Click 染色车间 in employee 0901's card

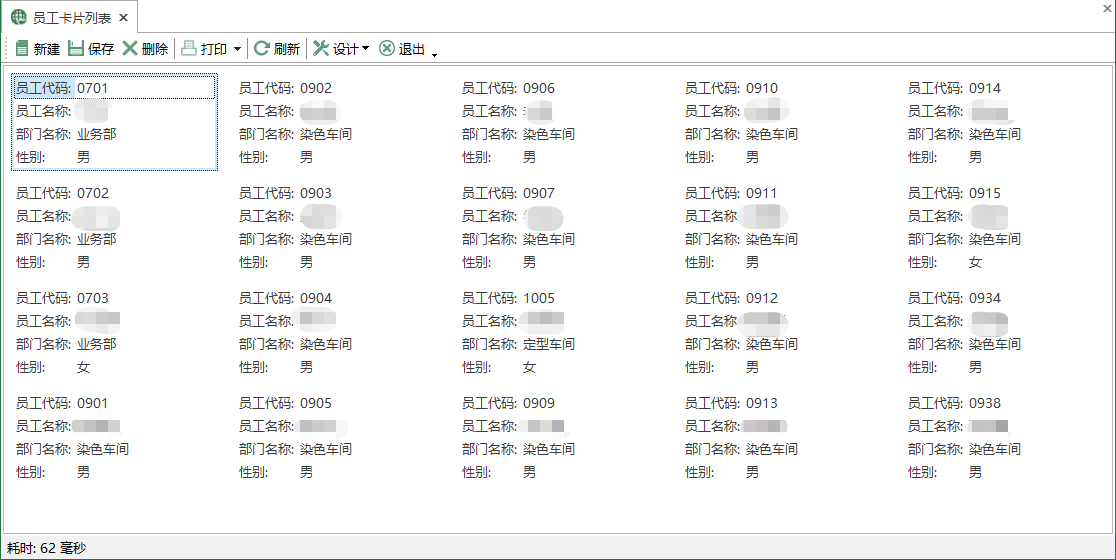(102, 449)
